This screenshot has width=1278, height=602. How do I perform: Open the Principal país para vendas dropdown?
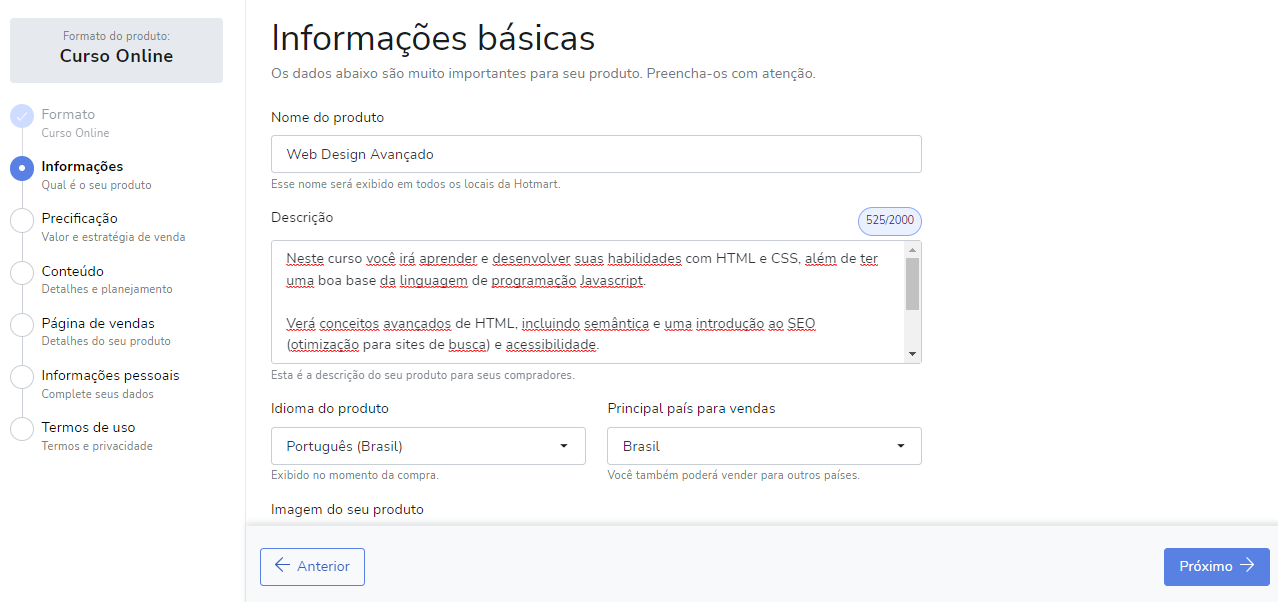tap(764, 446)
